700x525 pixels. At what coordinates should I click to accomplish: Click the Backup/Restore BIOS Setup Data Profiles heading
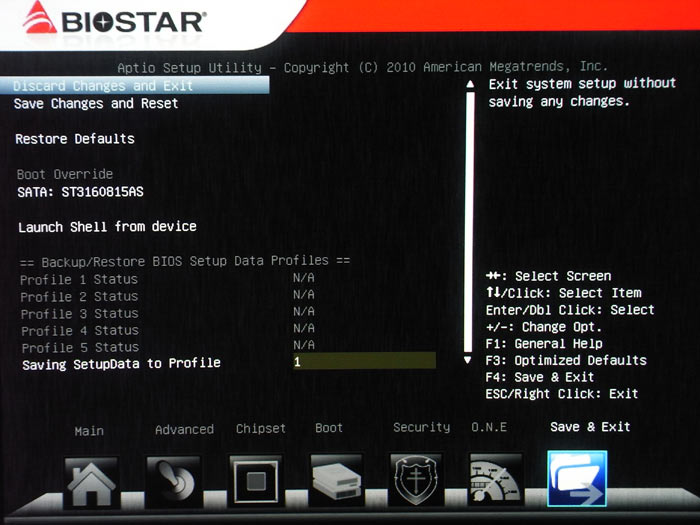click(185, 261)
